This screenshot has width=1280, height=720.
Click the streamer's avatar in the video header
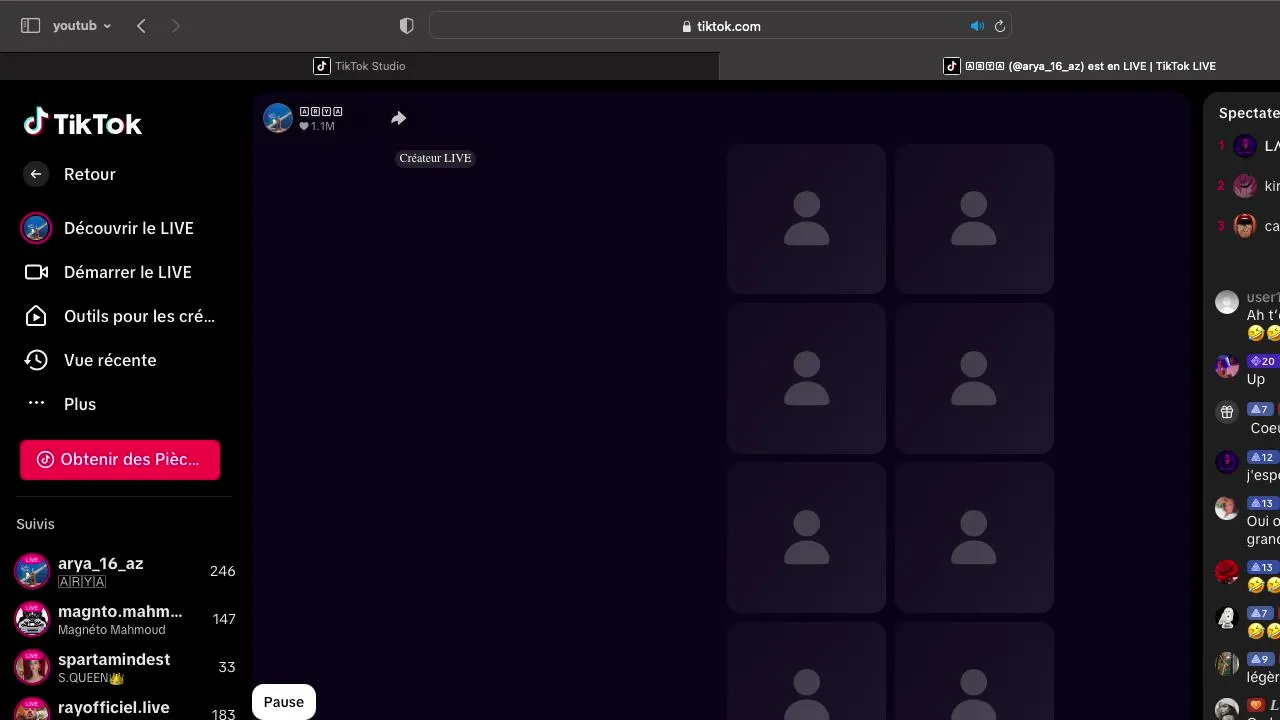pyautogui.click(x=278, y=118)
